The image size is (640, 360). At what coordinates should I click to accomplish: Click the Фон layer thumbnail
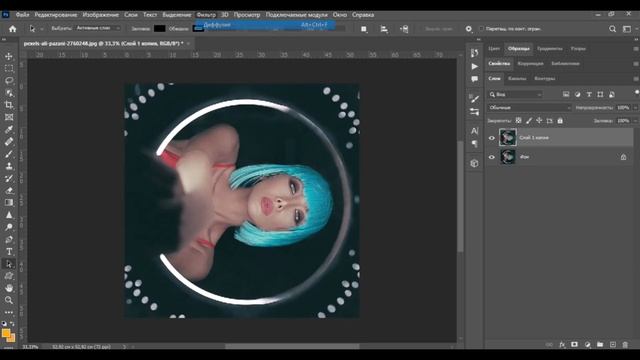click(x=508, y=157)
